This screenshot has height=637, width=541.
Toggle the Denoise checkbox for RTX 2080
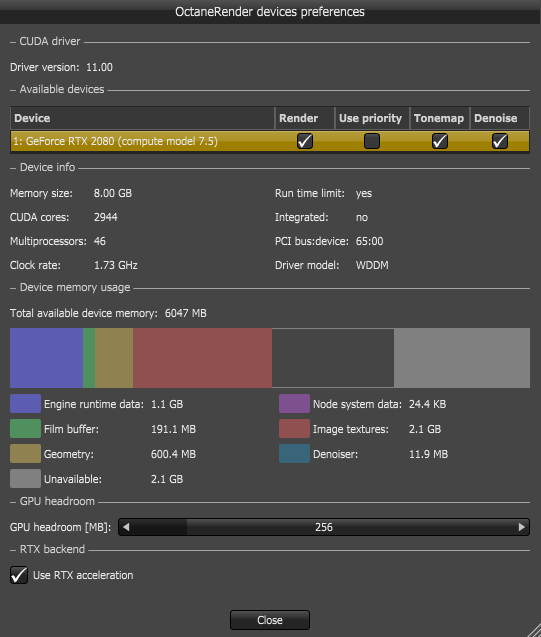[x=500, y=141]
